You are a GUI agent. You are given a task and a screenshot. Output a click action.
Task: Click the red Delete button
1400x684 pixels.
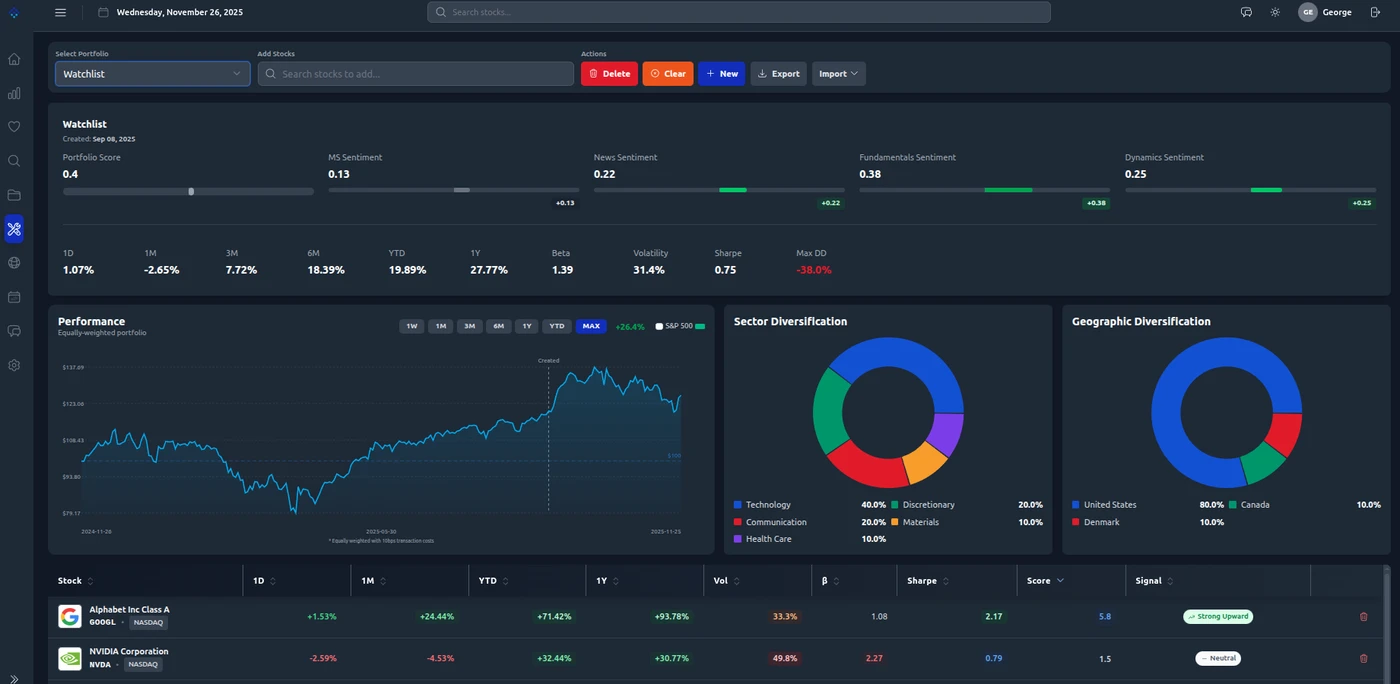609,73
